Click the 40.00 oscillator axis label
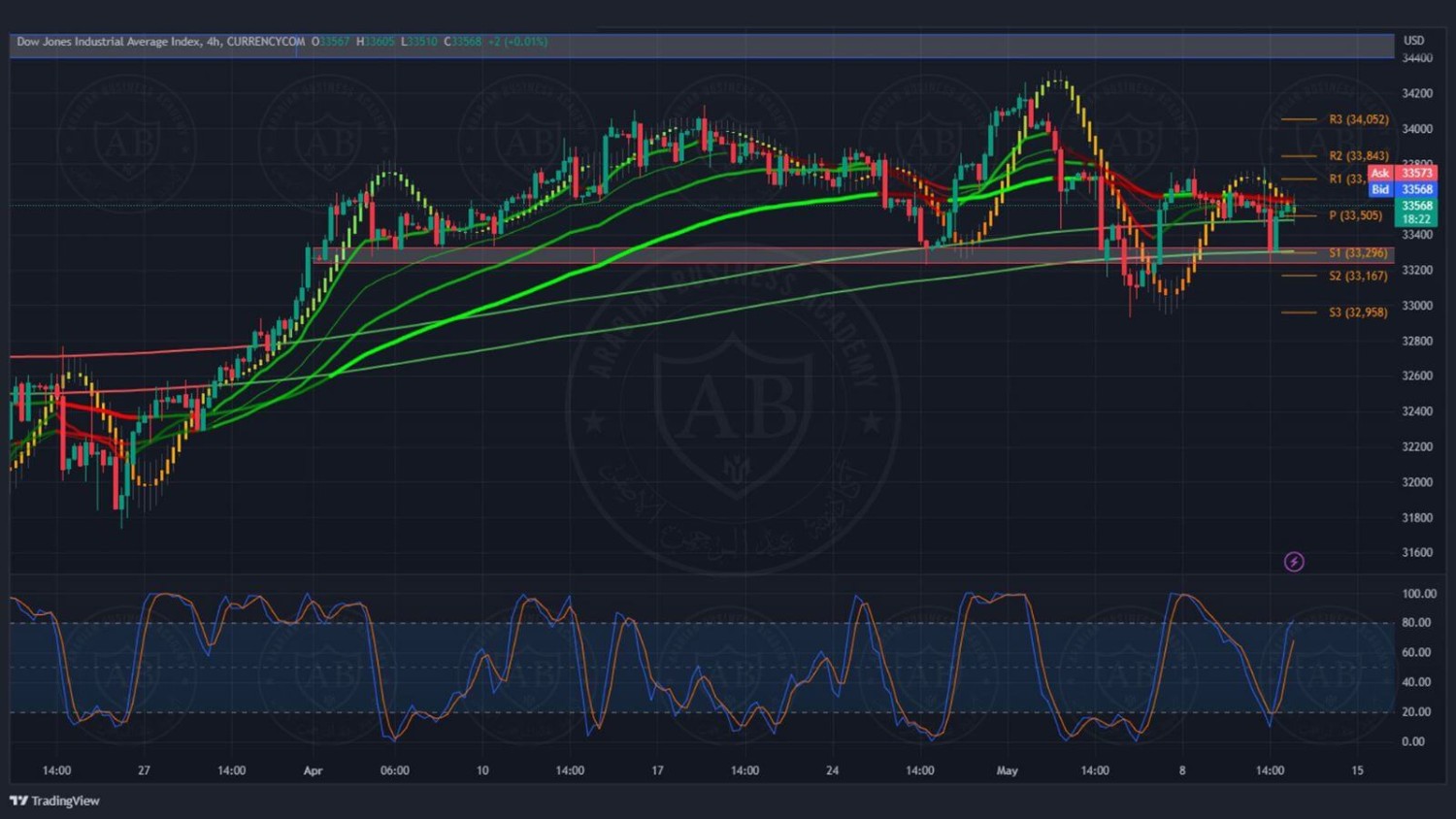 coord(1416,682)
